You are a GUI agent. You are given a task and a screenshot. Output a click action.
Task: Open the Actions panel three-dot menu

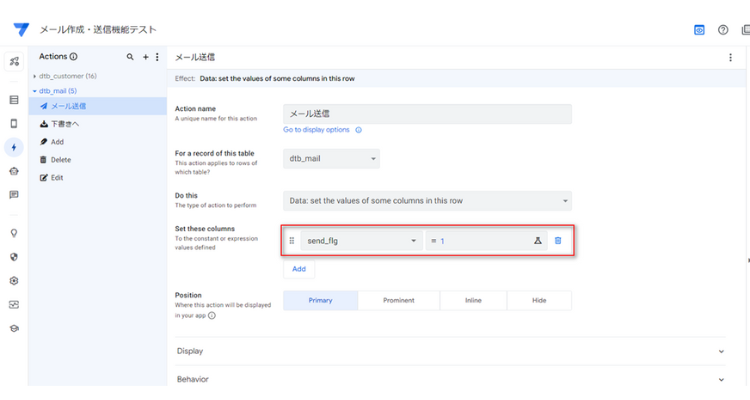click(157, 56)
